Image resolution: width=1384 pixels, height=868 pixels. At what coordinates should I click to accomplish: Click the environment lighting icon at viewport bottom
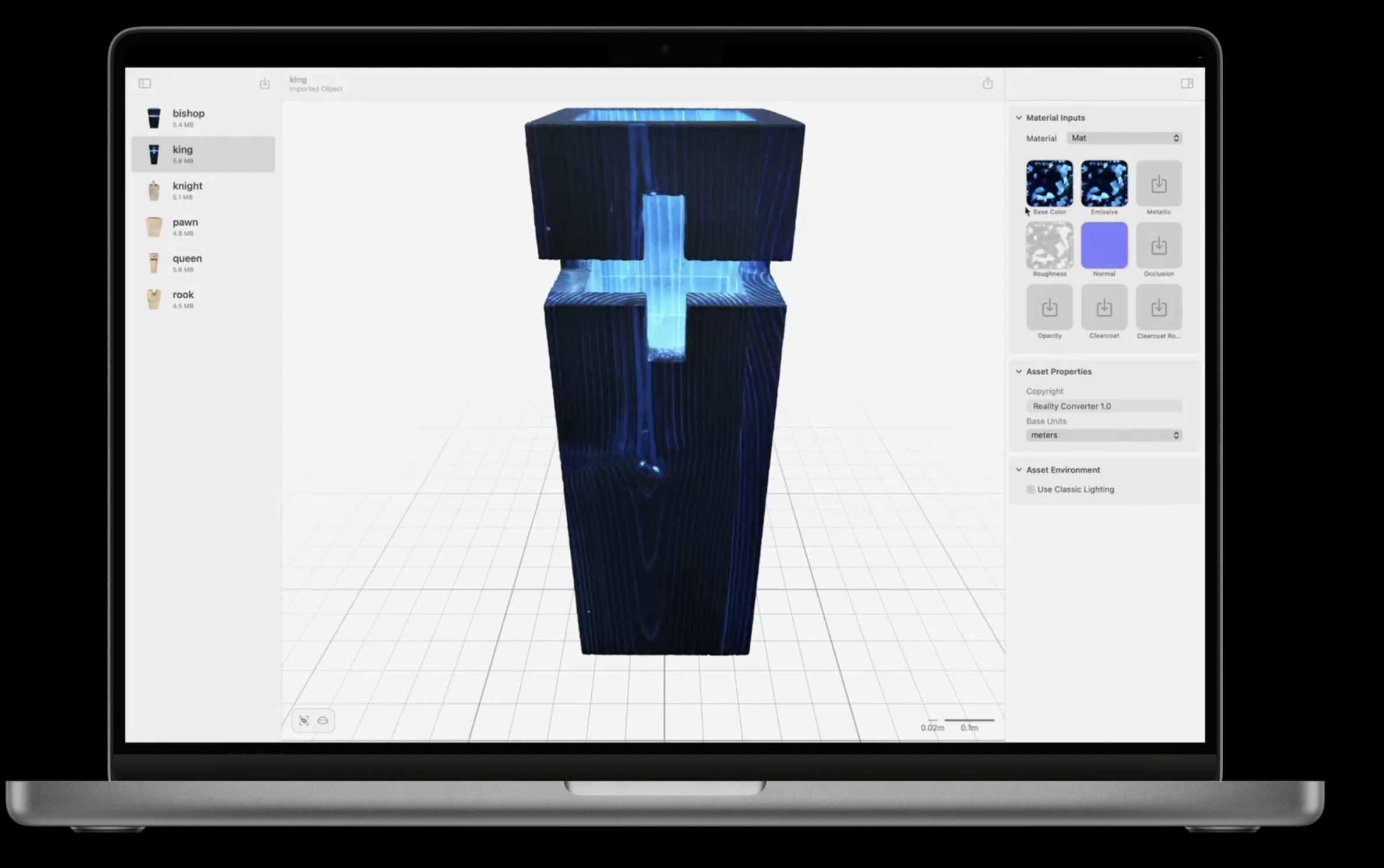(323, 721)
